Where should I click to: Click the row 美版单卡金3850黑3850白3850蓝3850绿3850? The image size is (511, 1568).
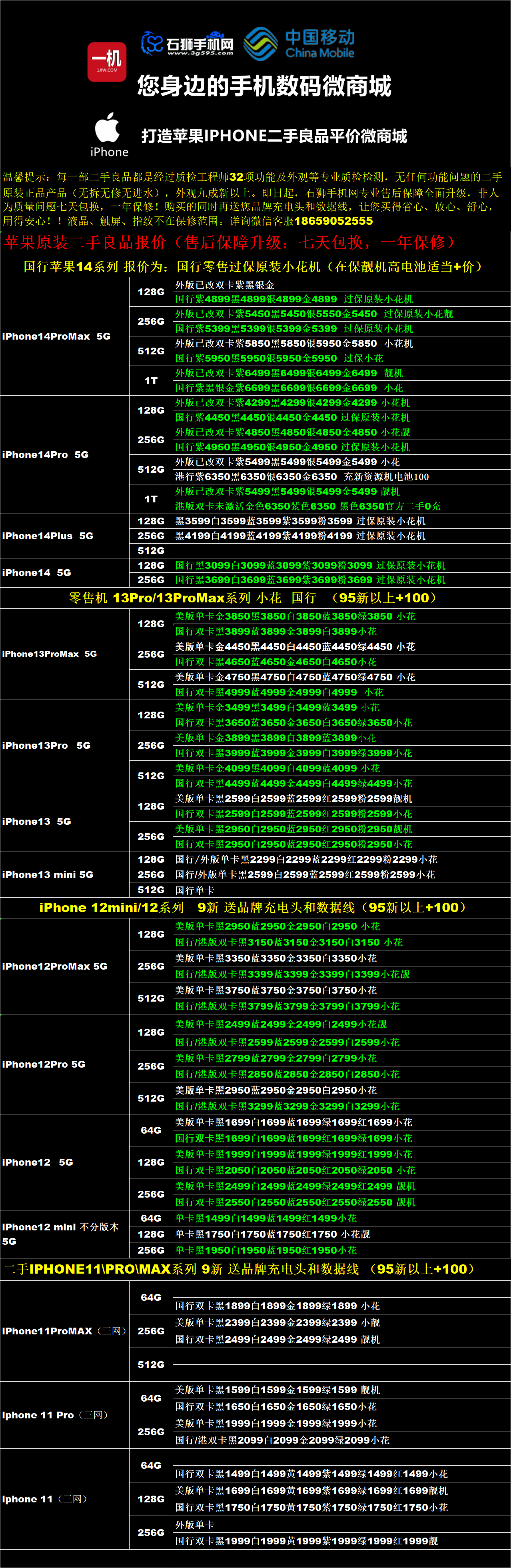[x=341, y=616]
